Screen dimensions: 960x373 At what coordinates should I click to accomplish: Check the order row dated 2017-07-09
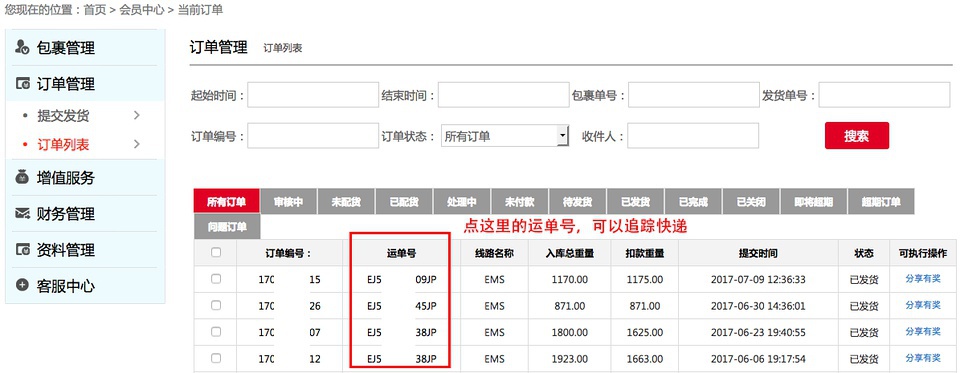(216, 278)
